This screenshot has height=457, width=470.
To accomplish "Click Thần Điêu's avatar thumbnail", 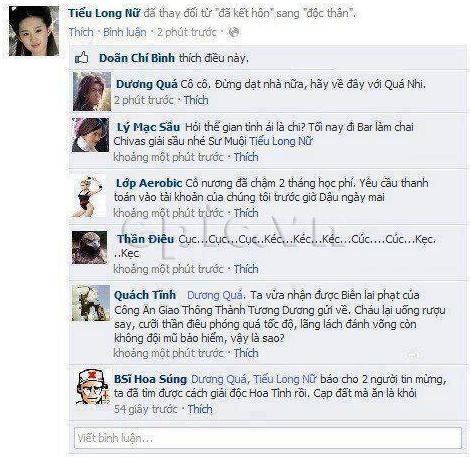I will [x=90, y=247].
